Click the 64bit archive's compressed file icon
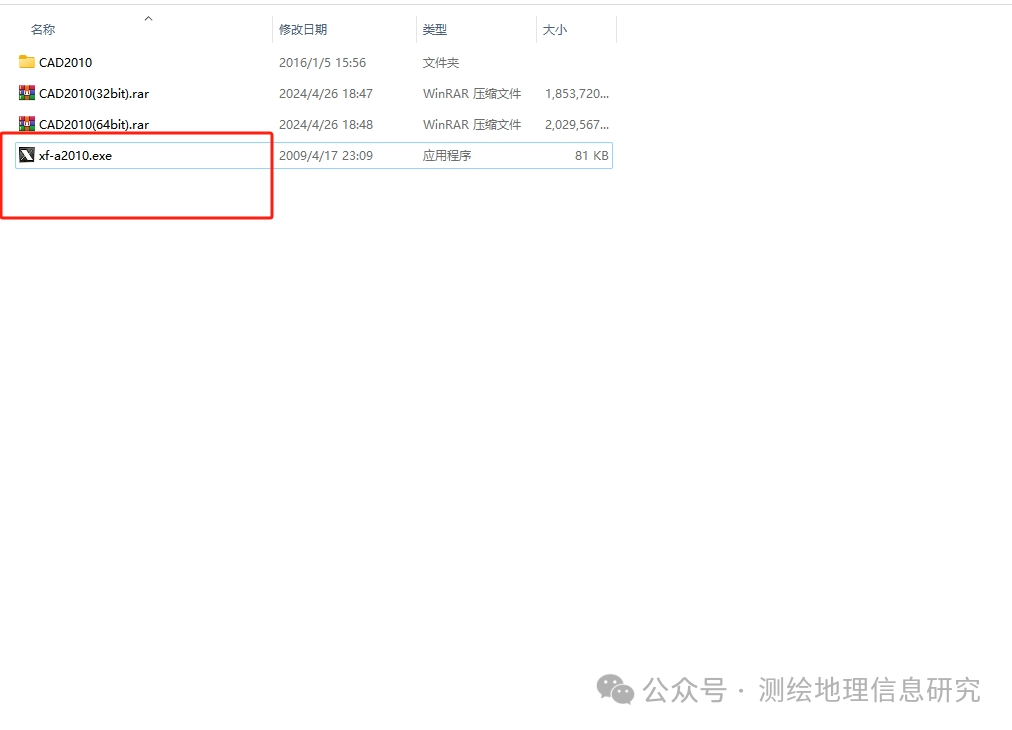1012x730 pixels. point(26,124)
